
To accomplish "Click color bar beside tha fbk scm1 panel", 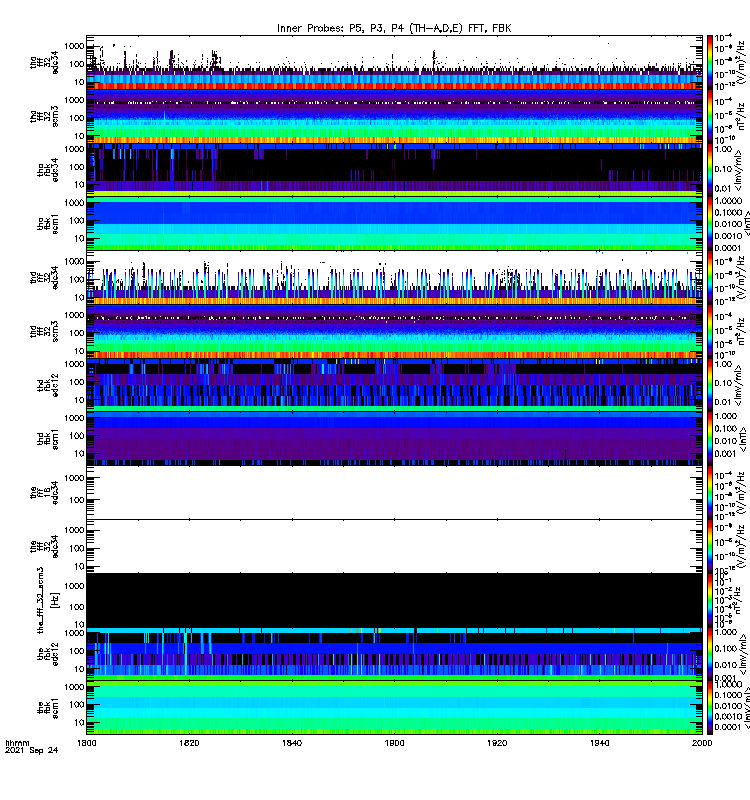I will point(710,223).
